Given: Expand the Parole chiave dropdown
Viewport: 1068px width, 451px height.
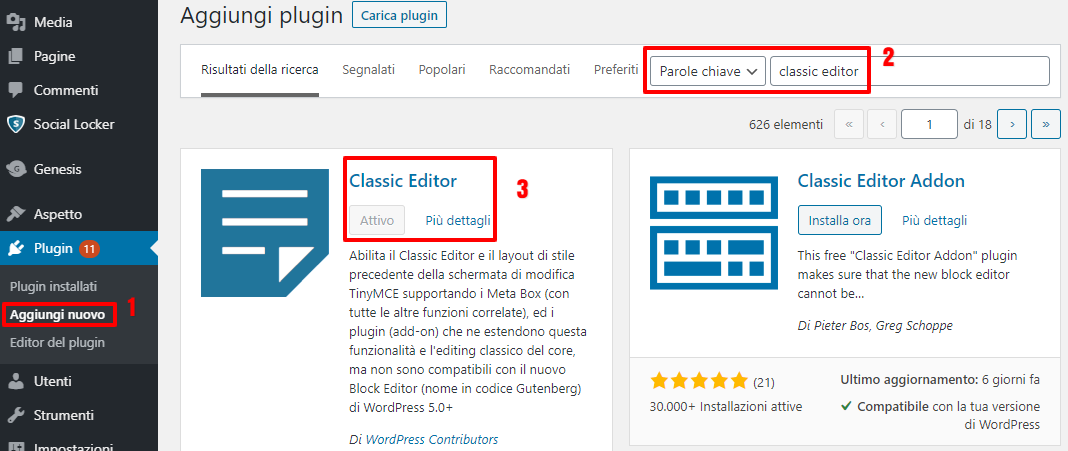Looking at the screenshot, I should [708, 71].
